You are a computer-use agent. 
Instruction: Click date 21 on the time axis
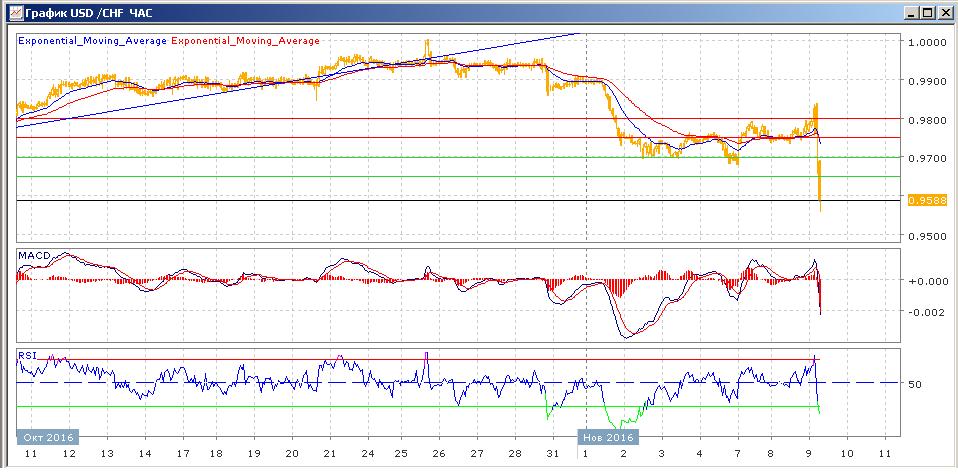[x=330, y=454]
